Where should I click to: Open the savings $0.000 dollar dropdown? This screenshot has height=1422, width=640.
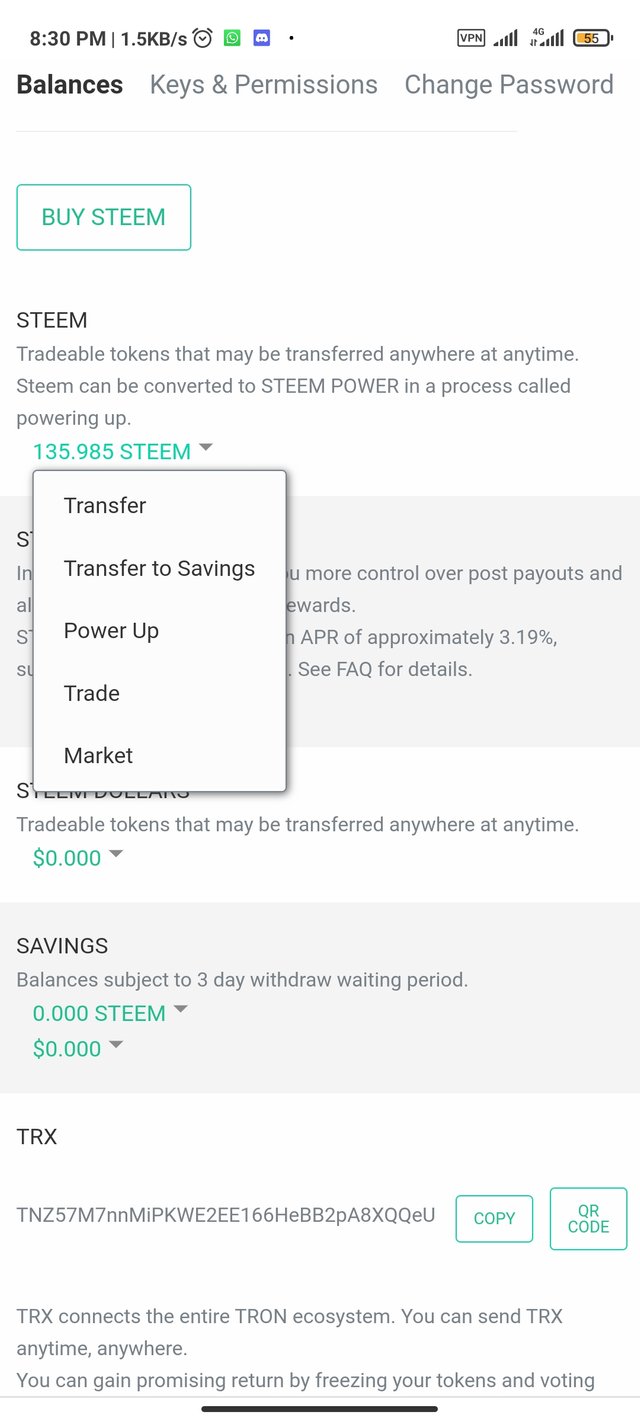[78, 1048]
